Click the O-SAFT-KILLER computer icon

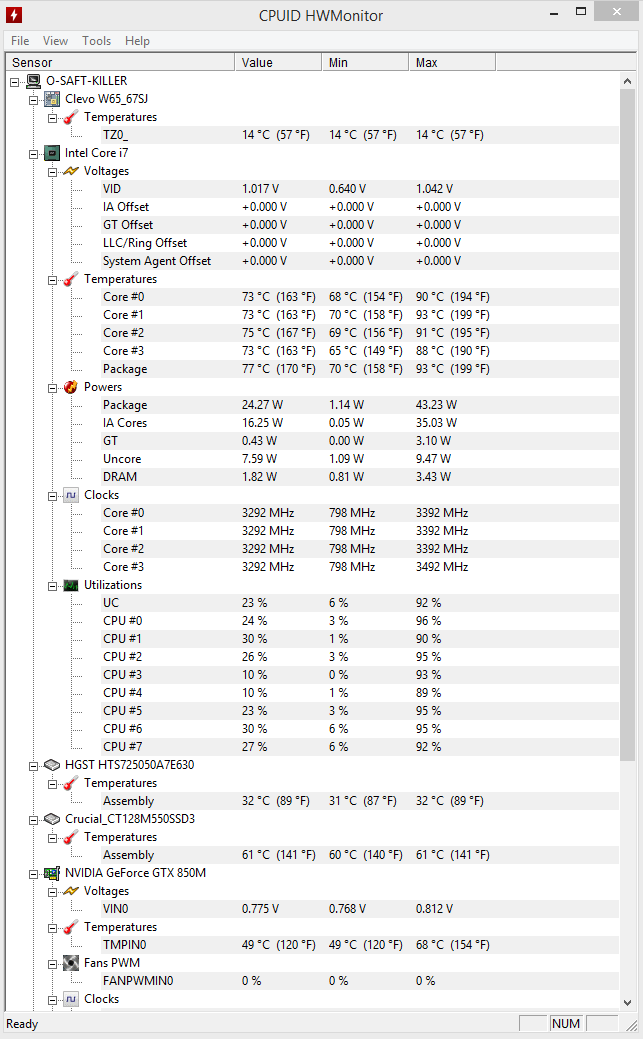pyautogui.click(x=33, y=81)
